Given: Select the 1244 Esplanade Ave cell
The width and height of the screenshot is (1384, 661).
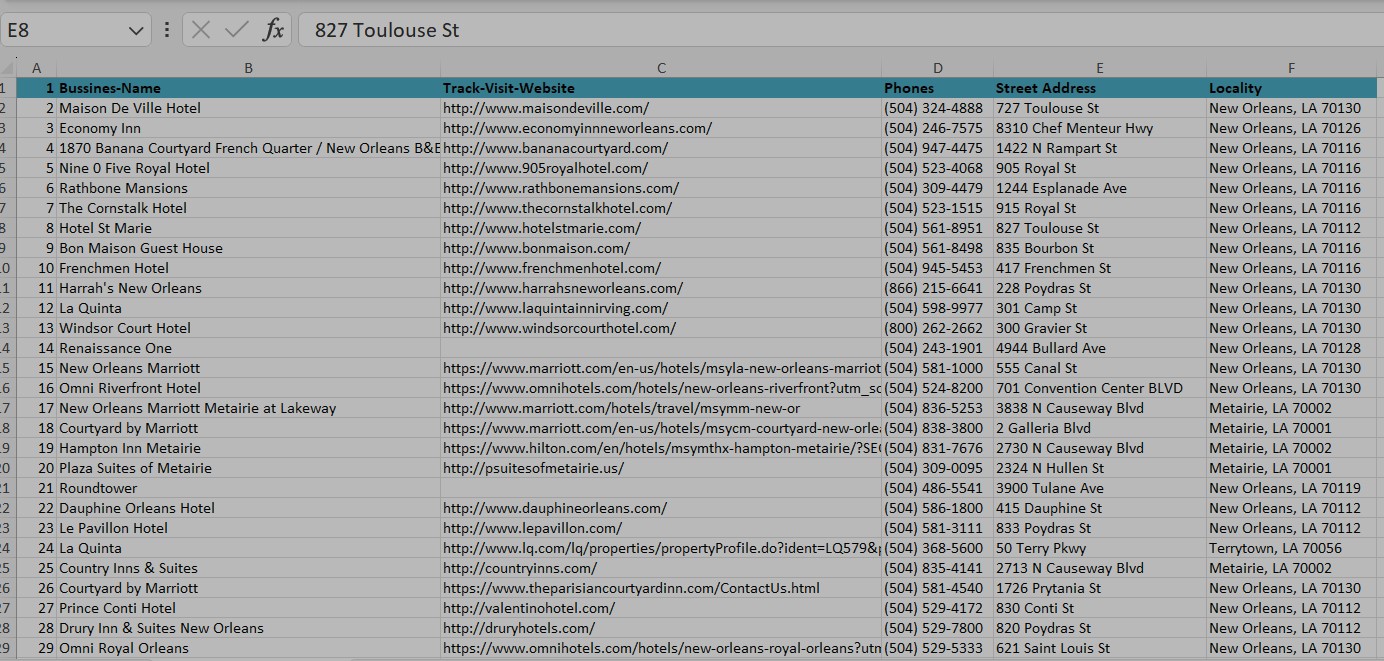Looking at the screenshot, I should tap(1100, 188).
